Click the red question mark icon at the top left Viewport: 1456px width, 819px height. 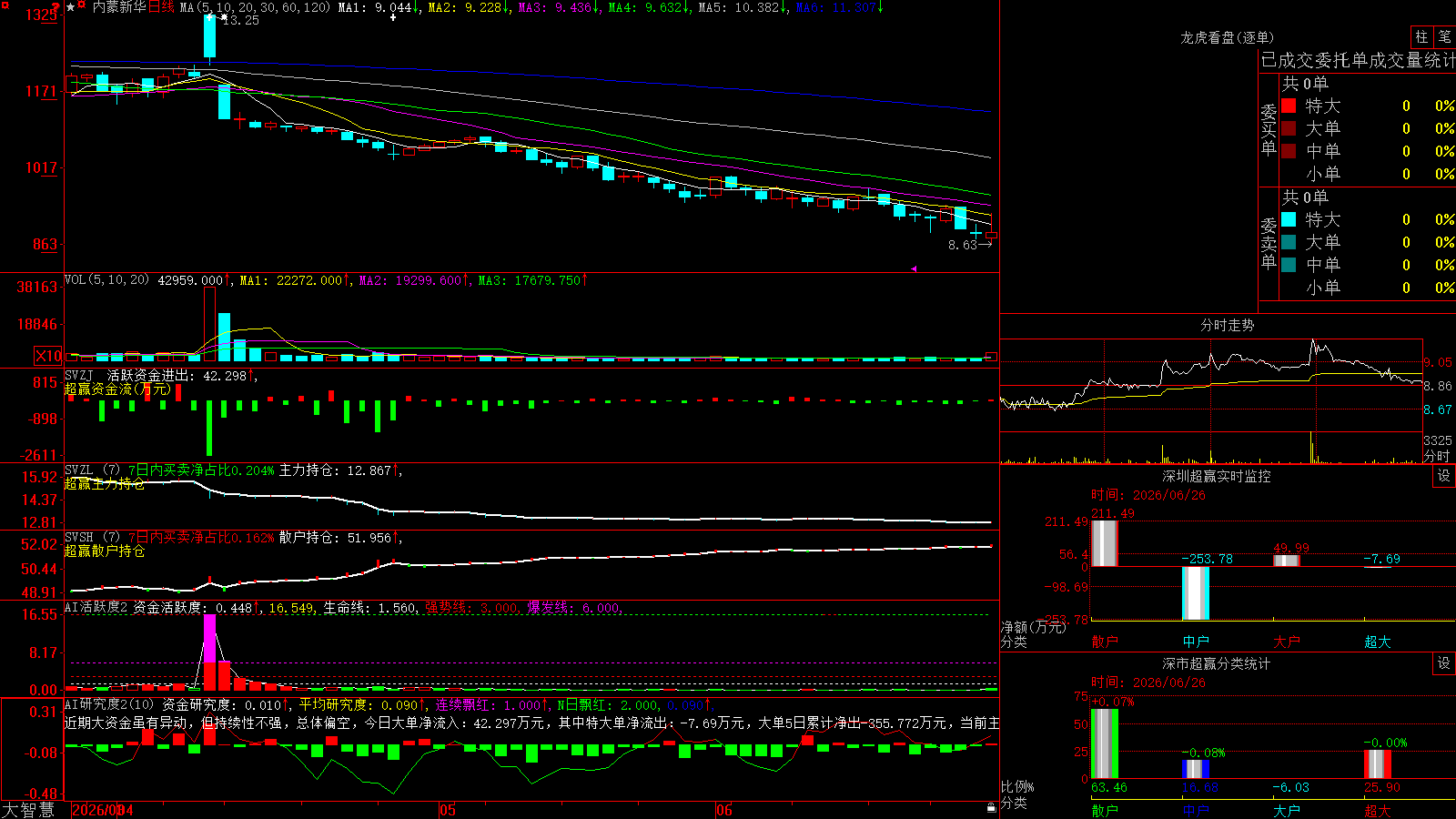pos(56,7)
